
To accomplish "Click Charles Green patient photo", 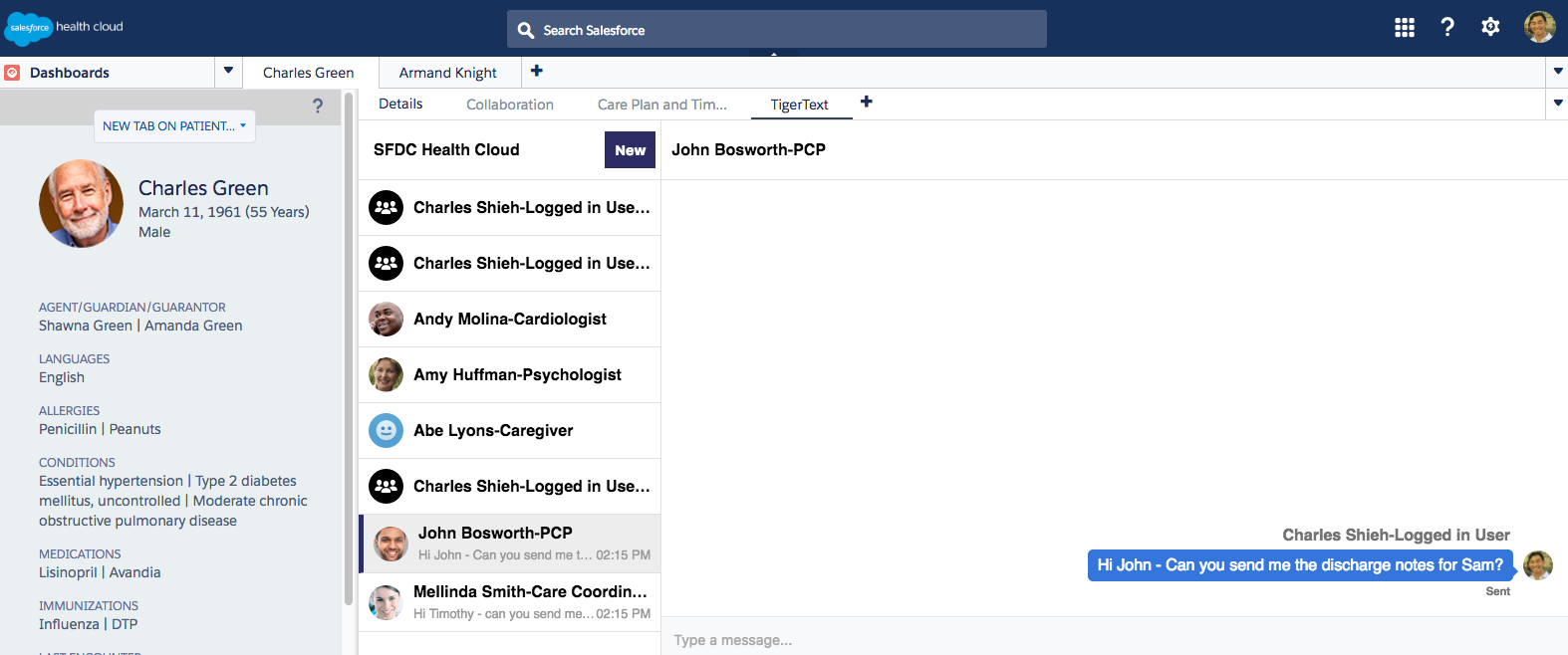I will pyautogui.click(x=82, y=203).
